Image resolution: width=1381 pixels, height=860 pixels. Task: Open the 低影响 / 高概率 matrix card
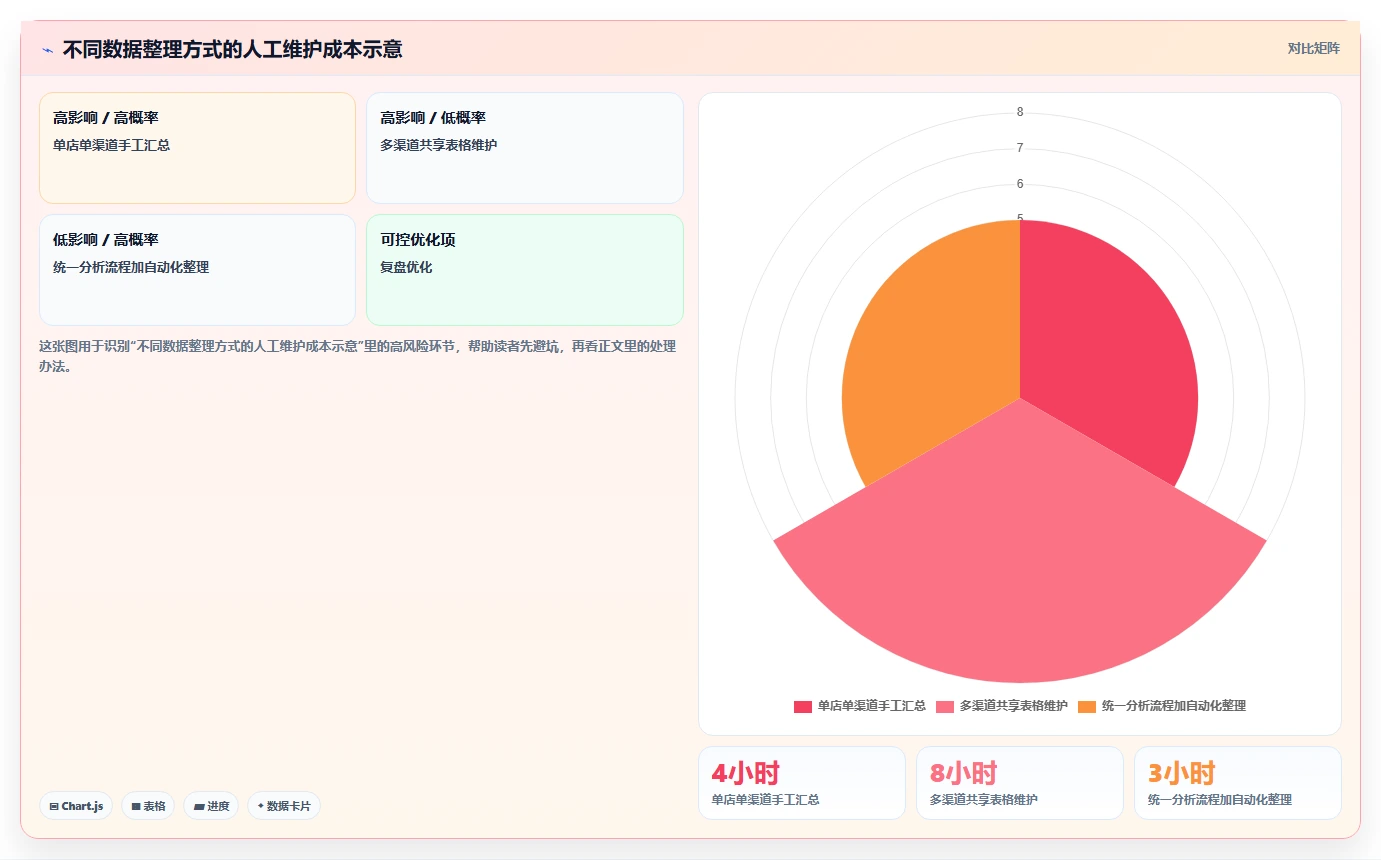[197, 270]
